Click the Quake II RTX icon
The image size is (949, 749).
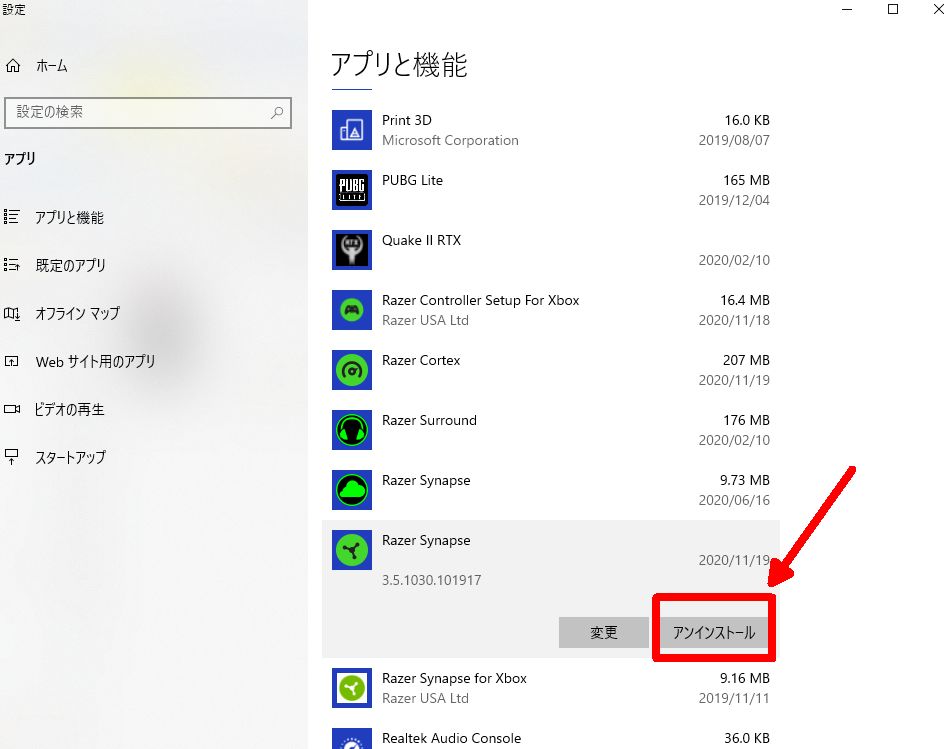tap(352, 249)
